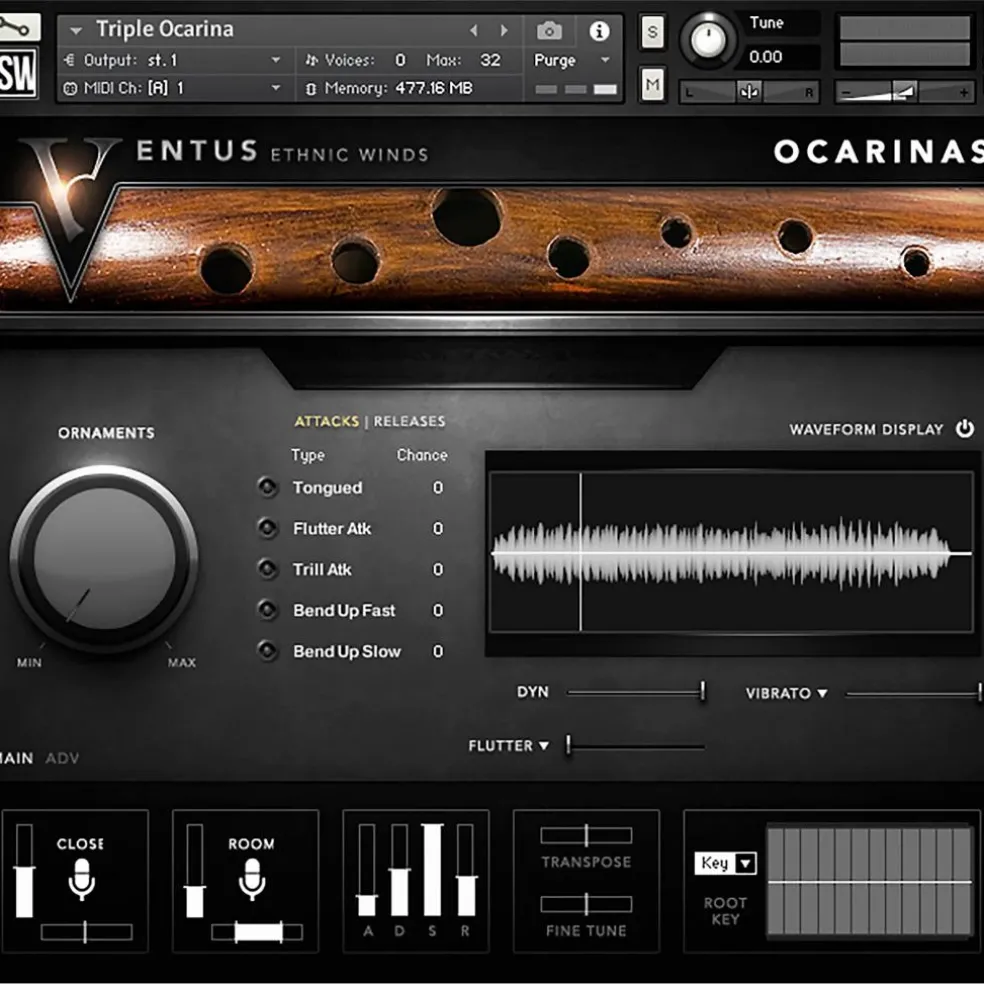984x984 pixels.
Task: Click the Close microphone icon
Action: click(x=82, y=879)
